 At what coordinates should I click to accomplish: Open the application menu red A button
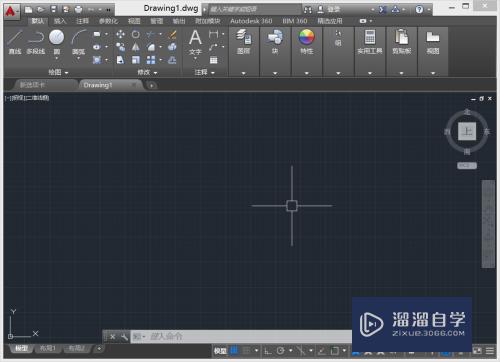[11, 11]
